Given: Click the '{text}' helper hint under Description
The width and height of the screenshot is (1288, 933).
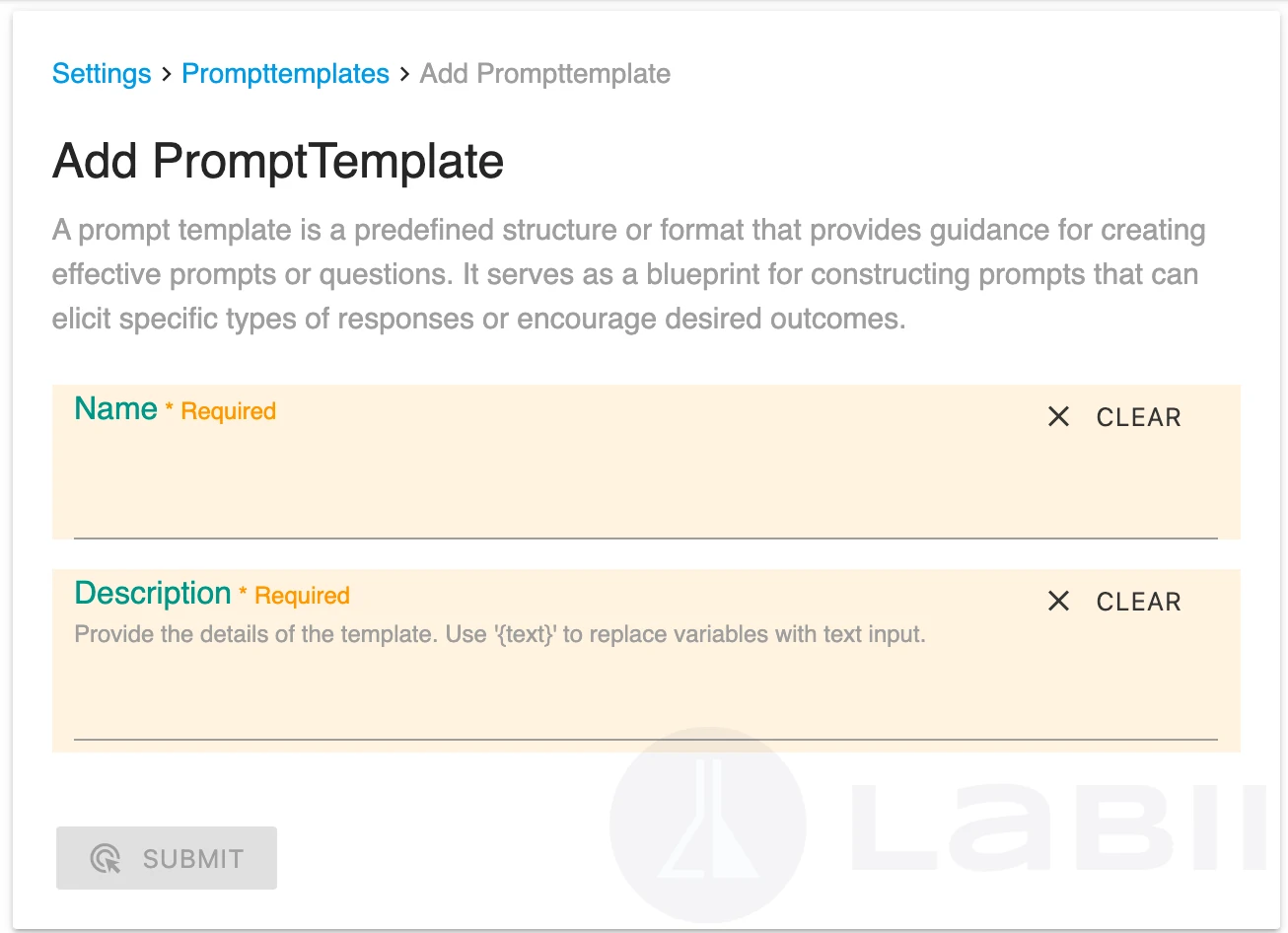Looking at the screenshot, I should click(500, 634).
